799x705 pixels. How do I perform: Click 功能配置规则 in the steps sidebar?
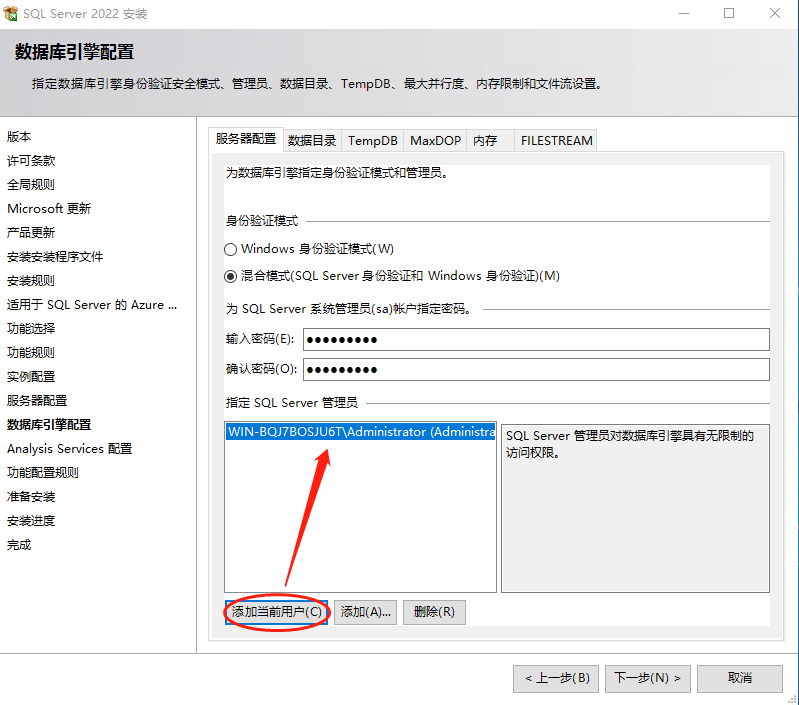tap(43, 473)
